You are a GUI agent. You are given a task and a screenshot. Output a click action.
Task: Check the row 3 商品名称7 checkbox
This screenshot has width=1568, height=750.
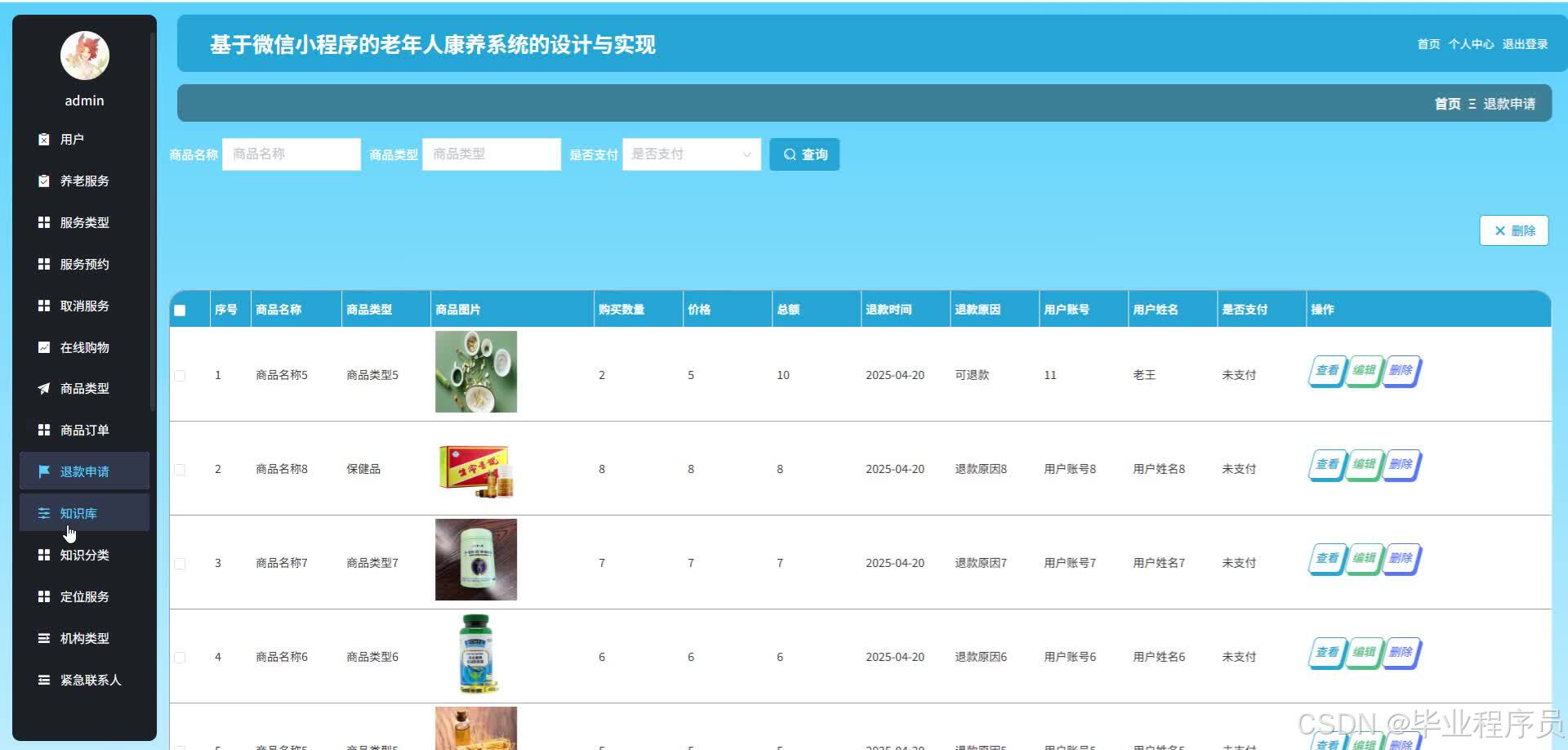180,564
